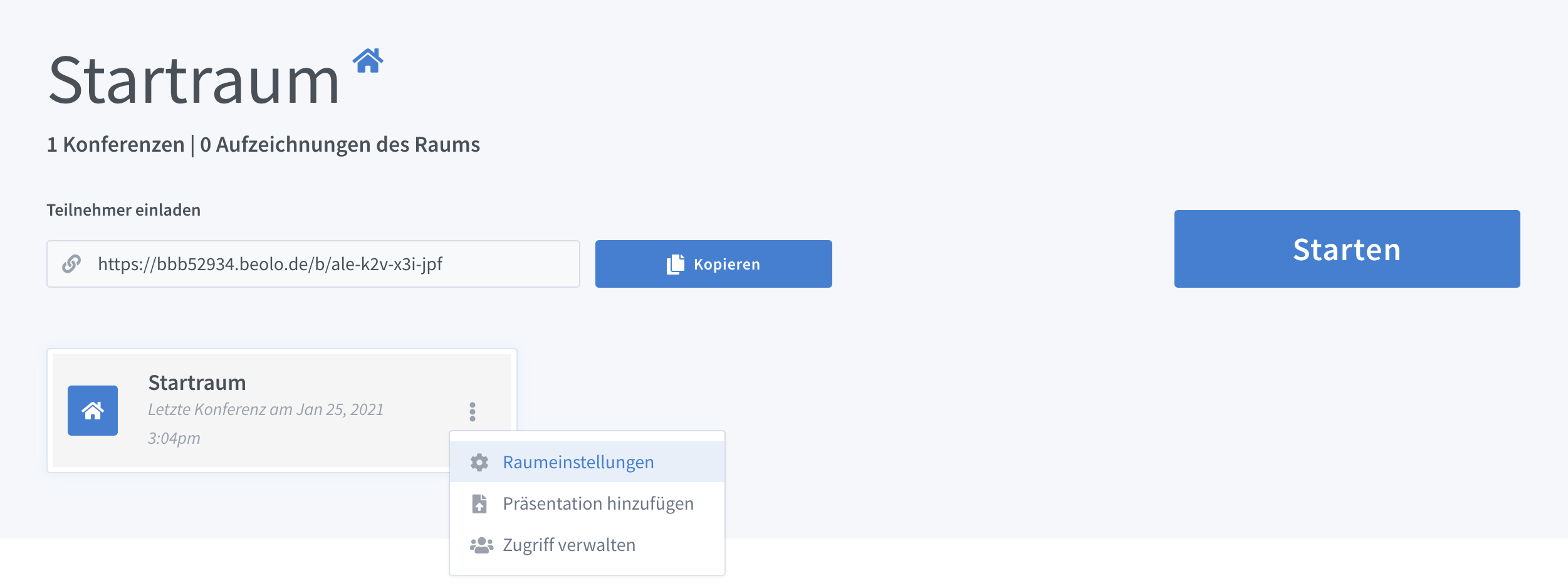Click the Teilnehmer einladen label

pos(123,210)
